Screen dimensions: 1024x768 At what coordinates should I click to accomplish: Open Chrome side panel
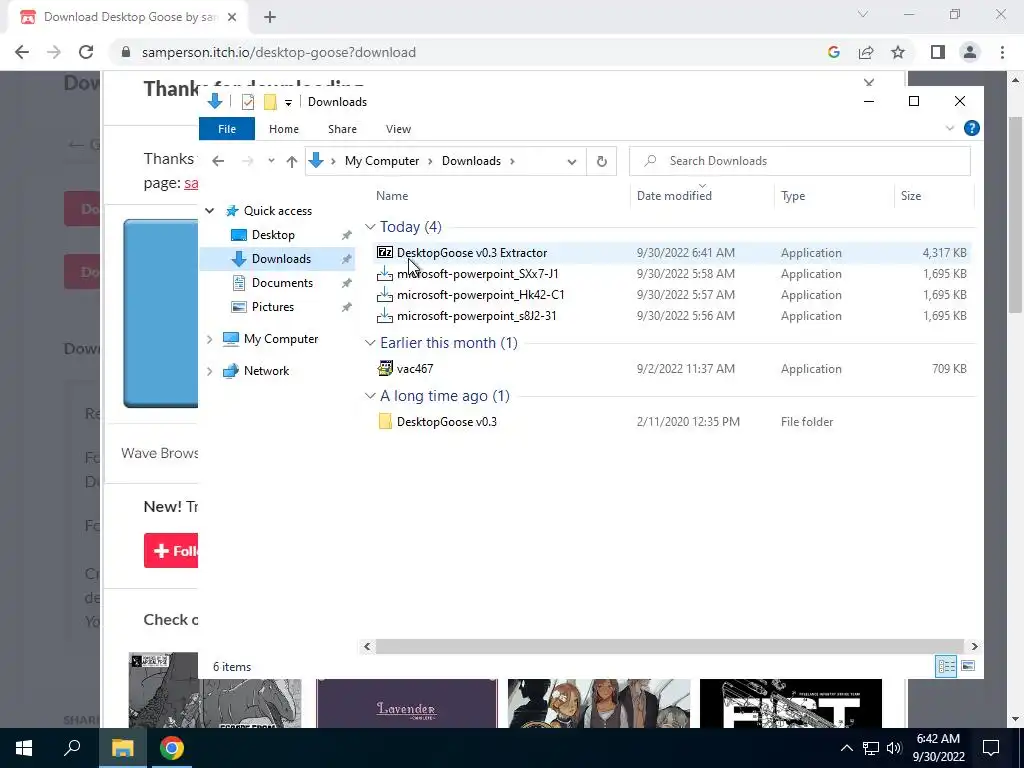click(938, 52)
